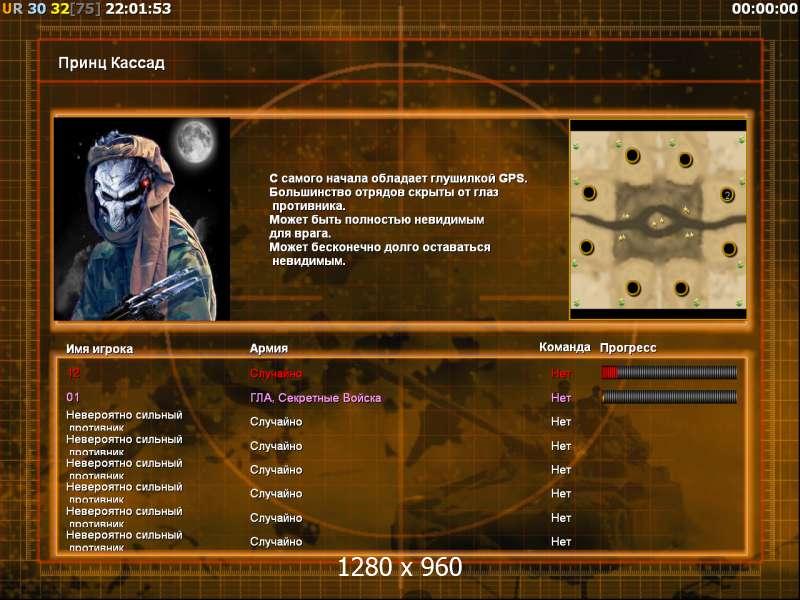Click the title 'Принц Кассад'

[111, 63]
